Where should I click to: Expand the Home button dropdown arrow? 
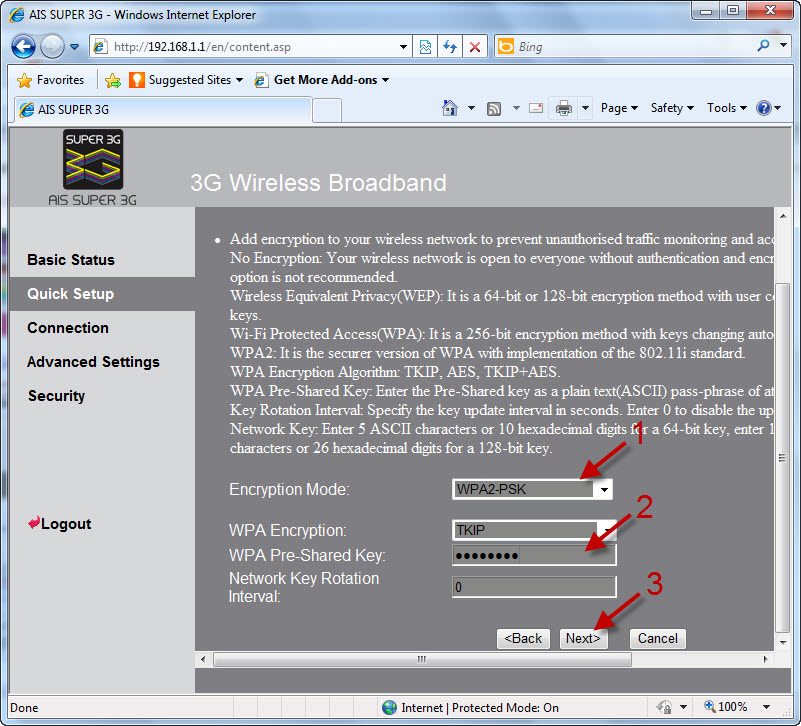click(472, 108)
